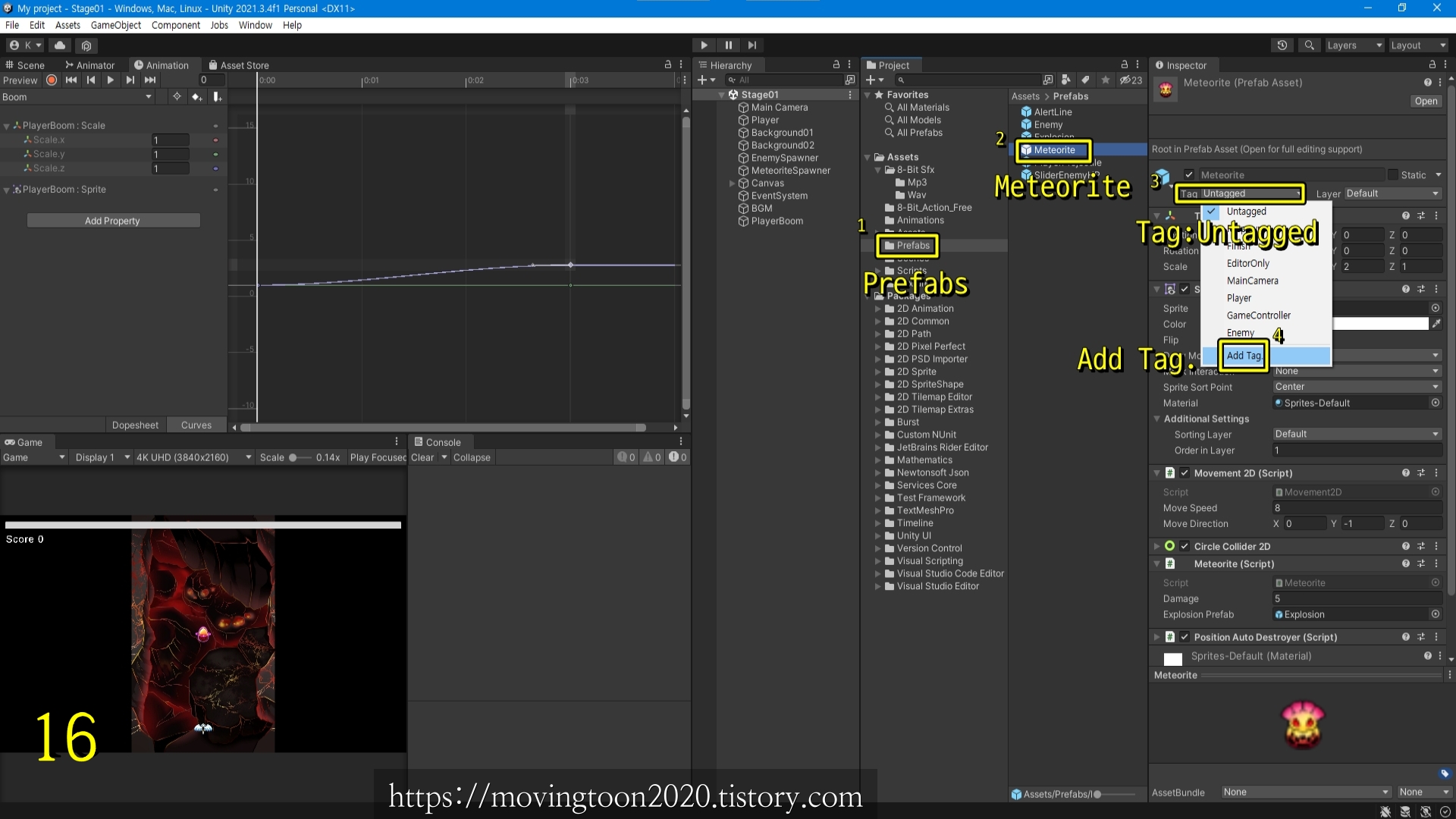Open the Layout dropdown

(x=1418, y=45)
